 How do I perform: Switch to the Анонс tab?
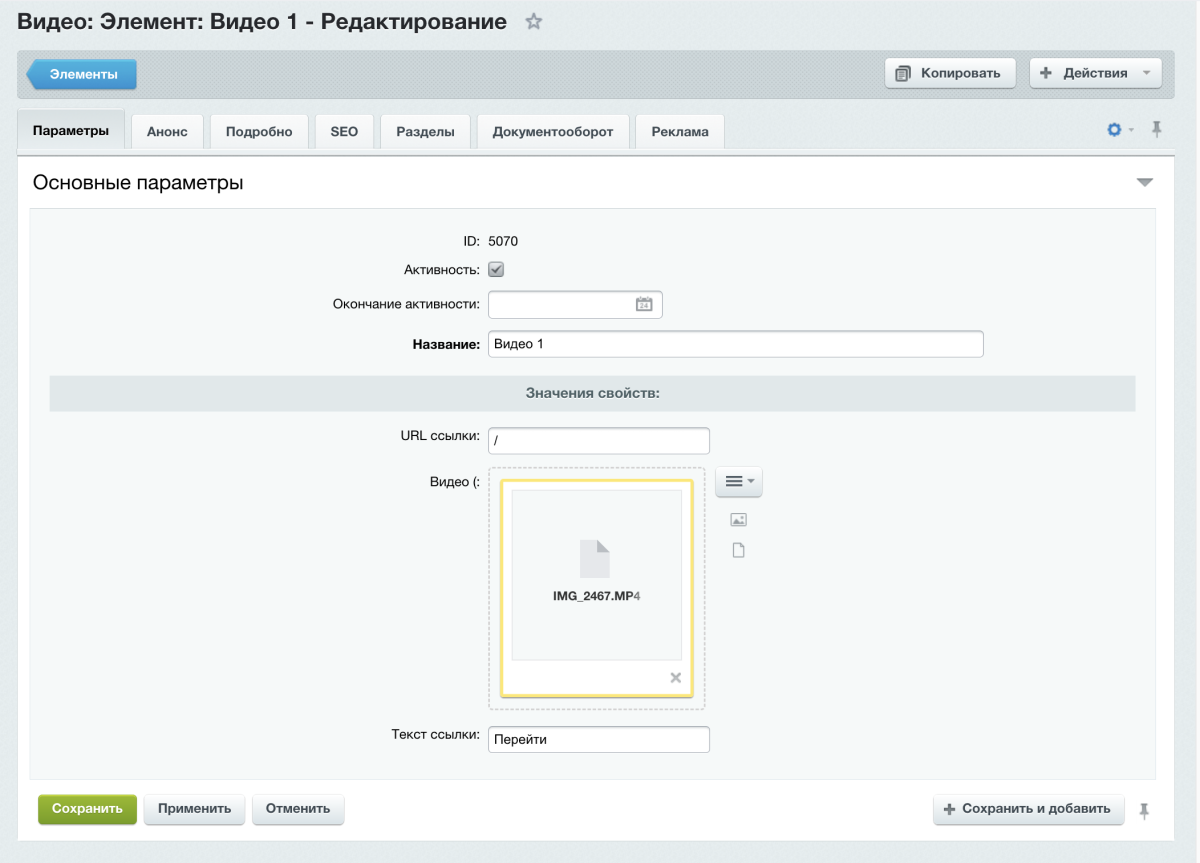pyautogui.click(x=167, y=132)
